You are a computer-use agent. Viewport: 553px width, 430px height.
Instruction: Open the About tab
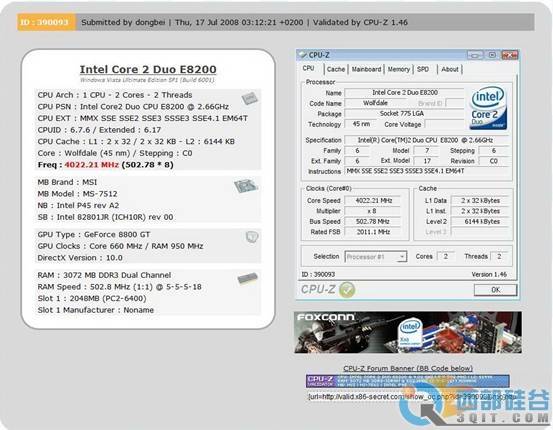pos(450,69)
